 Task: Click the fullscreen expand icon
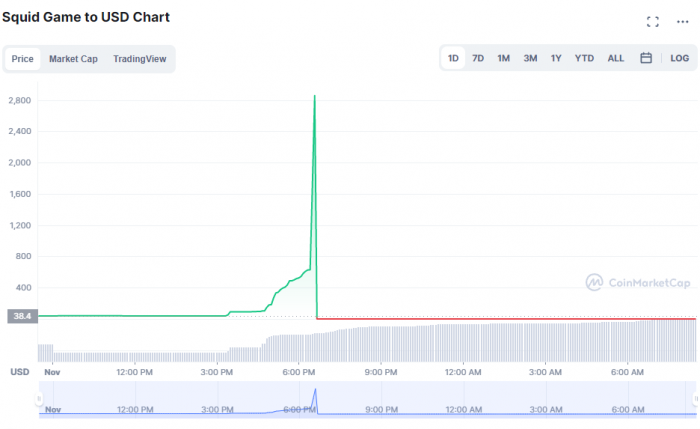click(x=652, y=22)
